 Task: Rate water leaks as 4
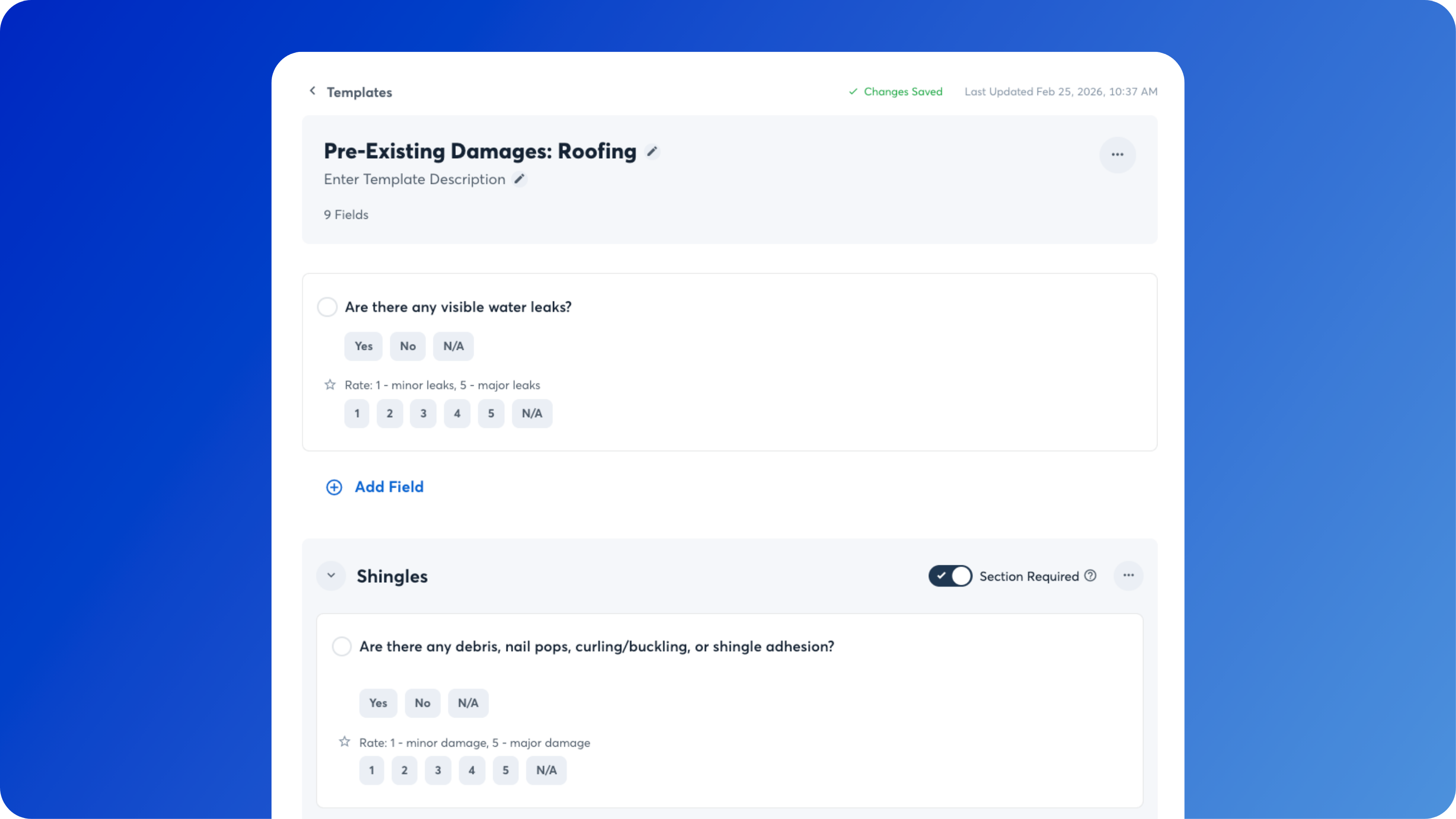pyautogui.click(x=457, y=413)
